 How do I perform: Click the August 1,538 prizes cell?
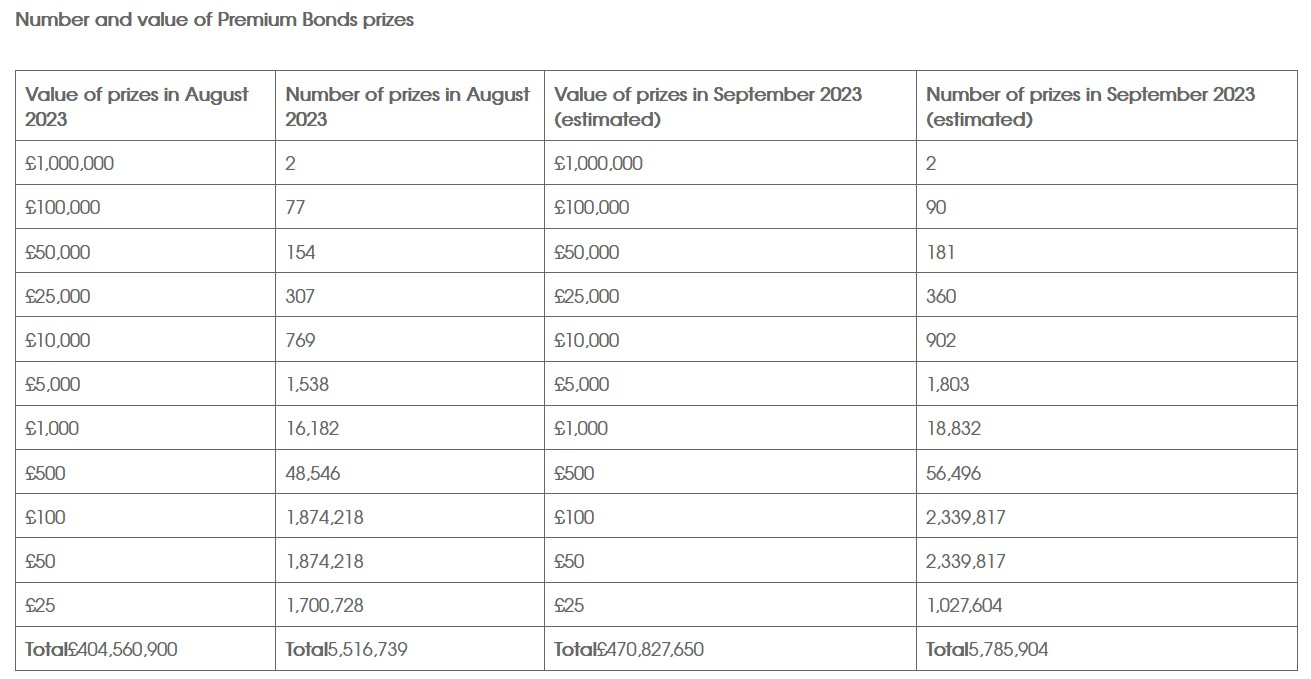(x=410, y=383)
